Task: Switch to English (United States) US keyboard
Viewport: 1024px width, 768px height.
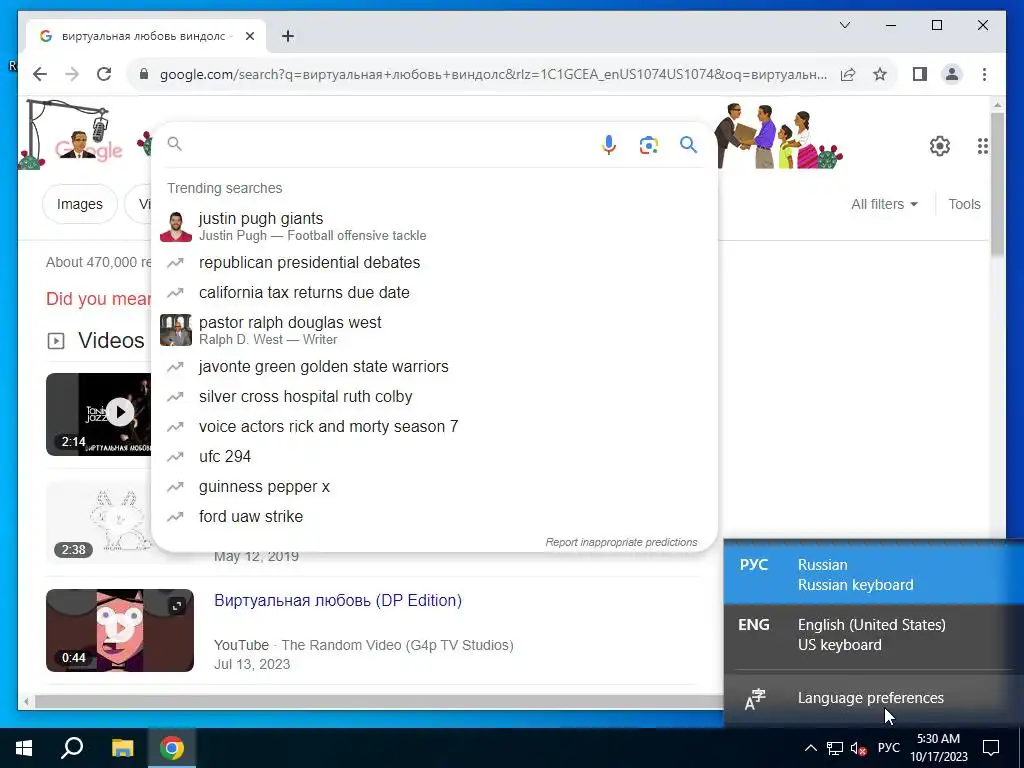Action: (873, 635)
